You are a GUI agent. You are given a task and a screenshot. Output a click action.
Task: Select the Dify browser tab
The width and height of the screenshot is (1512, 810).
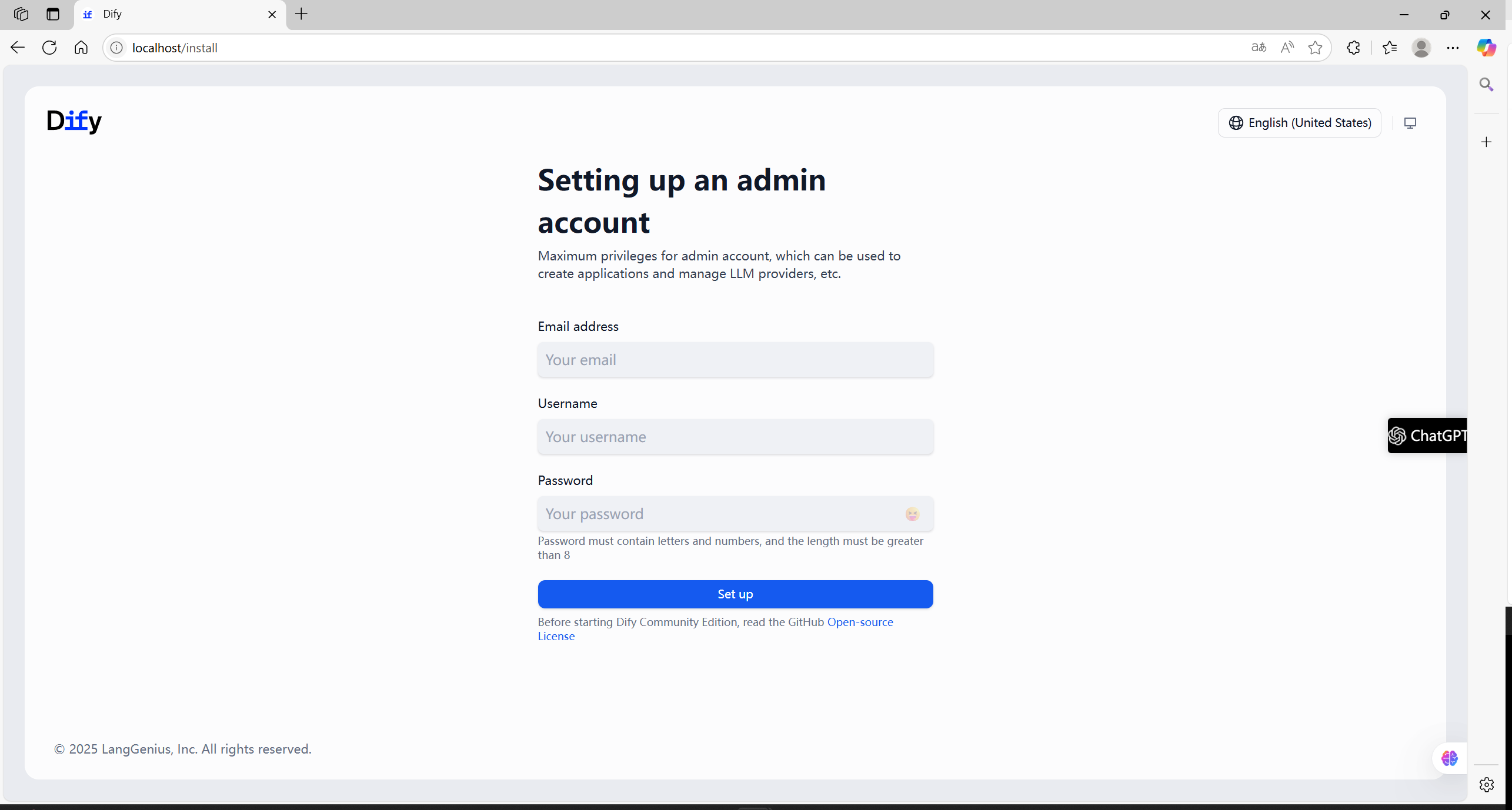coord(176,14)
